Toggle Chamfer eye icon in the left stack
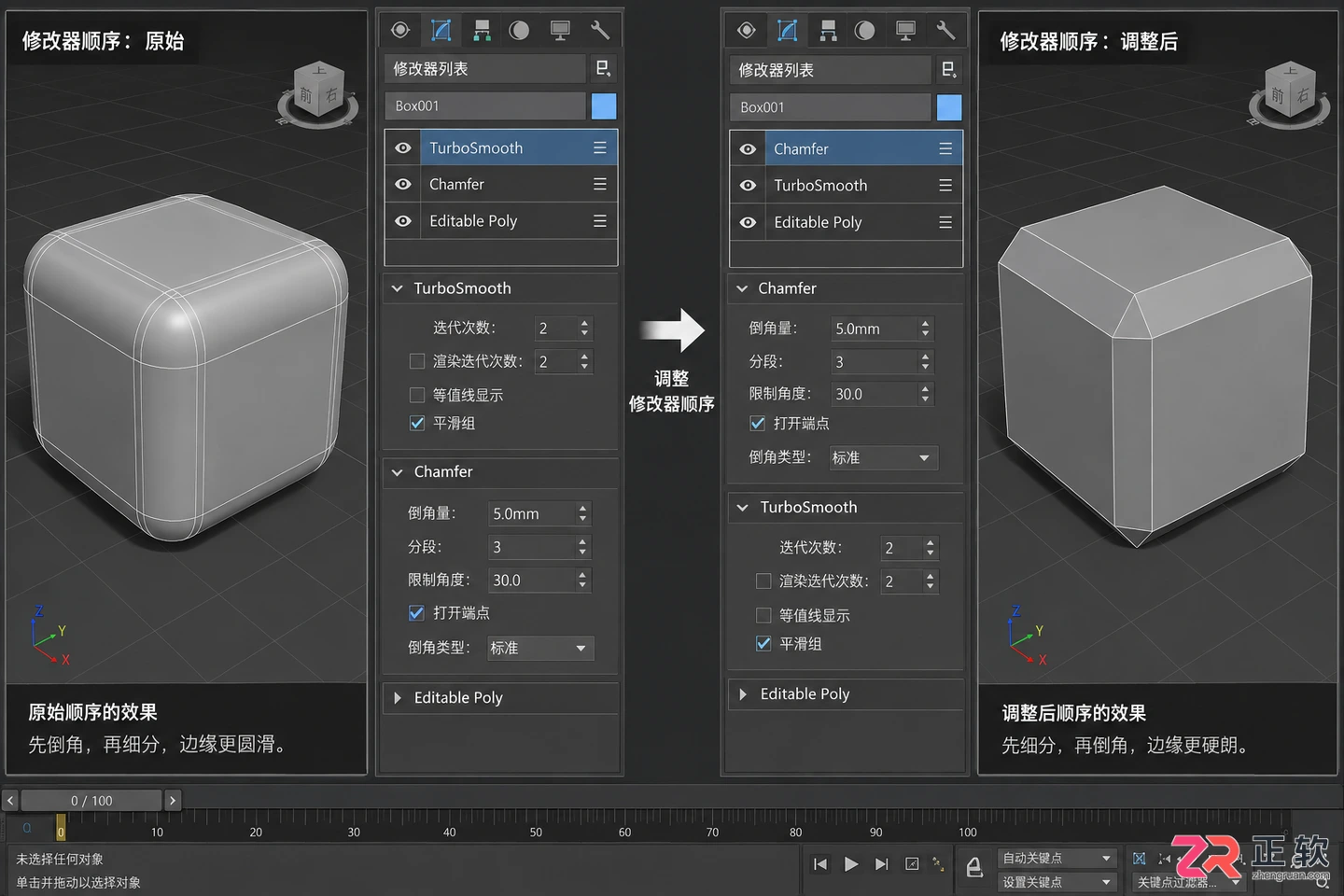Screen dimensions: 1344x896 coord(403,184)
